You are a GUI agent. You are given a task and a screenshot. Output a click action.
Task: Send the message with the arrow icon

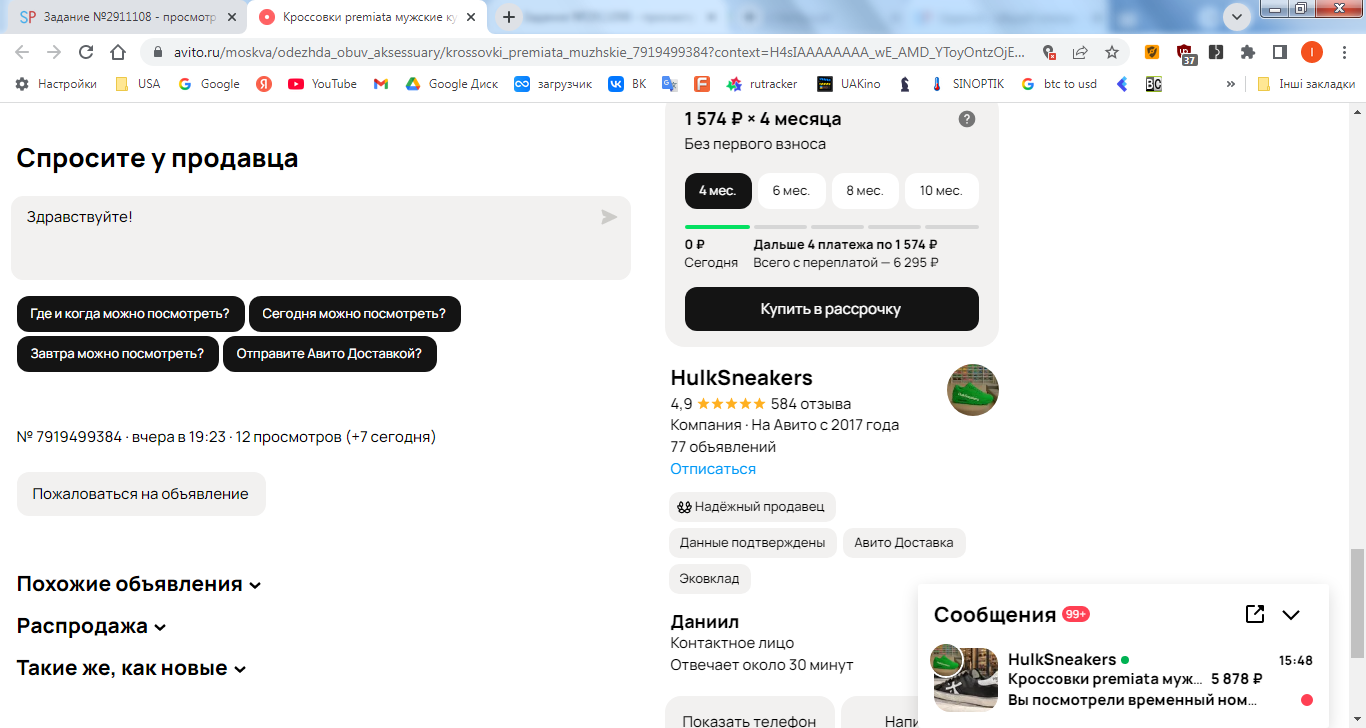coord(609,217)
